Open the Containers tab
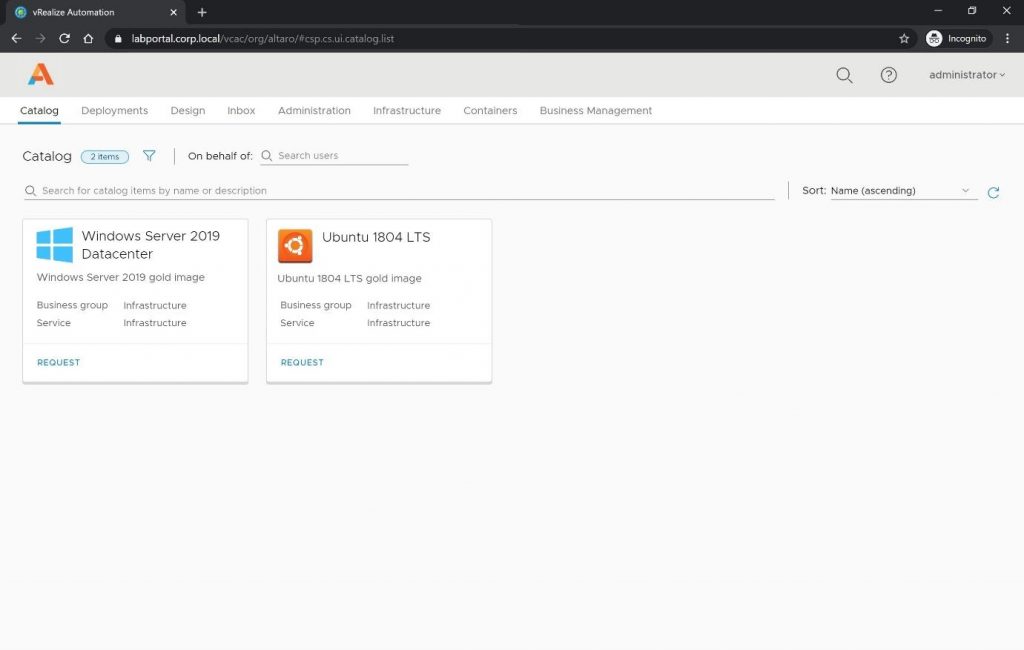This screenshot has width=1024, height=650. click(490, 110)
